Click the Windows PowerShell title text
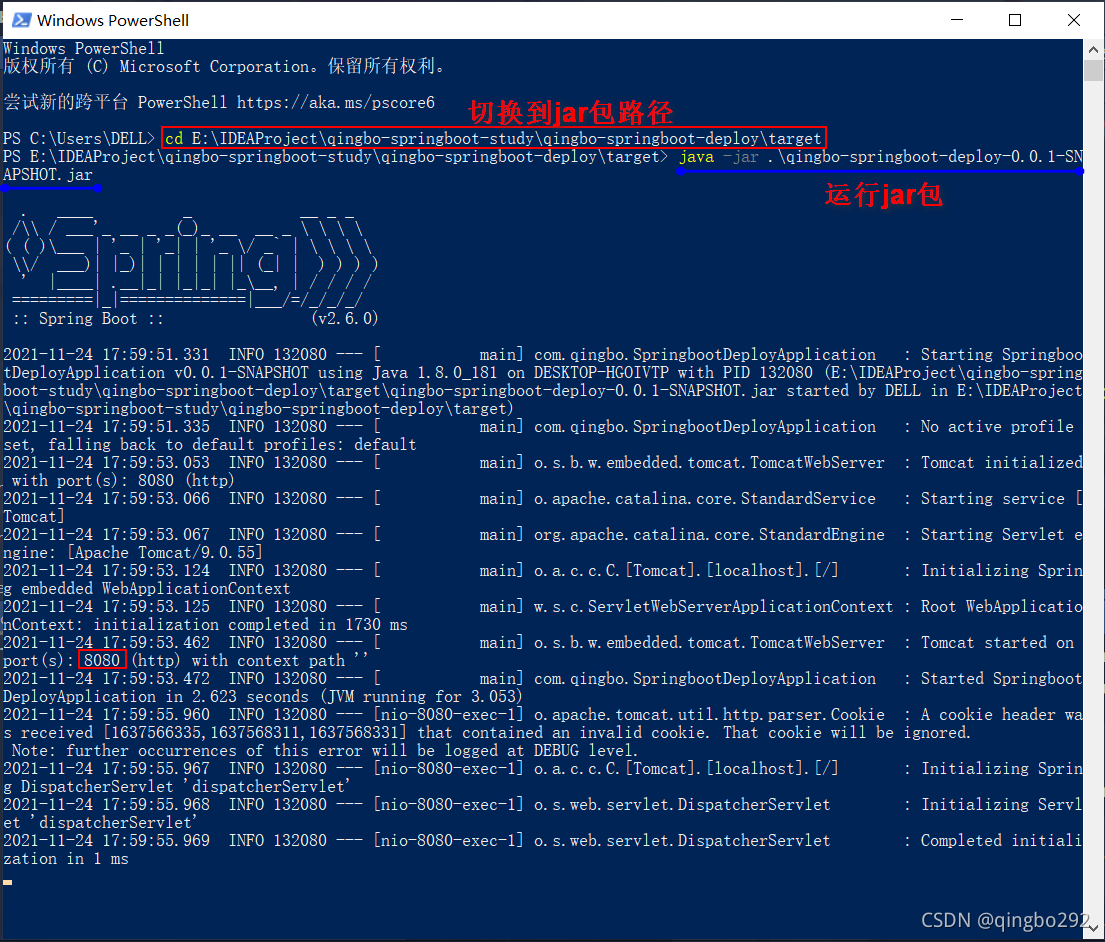Screen dimensions: 1105x942 tap(113, 20)
